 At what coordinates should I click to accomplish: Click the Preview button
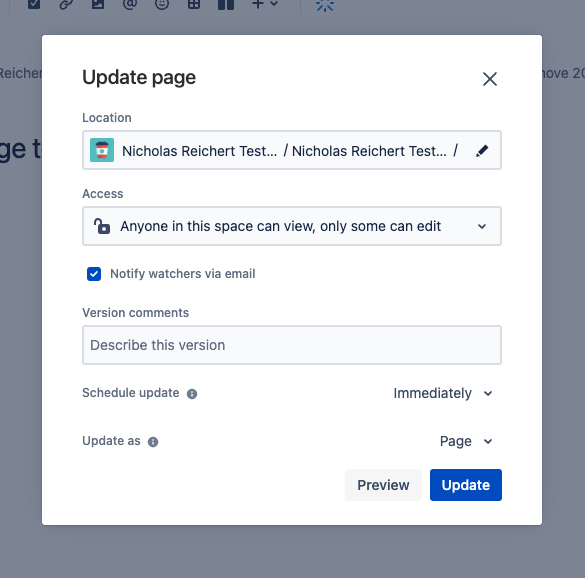[383, 485]
